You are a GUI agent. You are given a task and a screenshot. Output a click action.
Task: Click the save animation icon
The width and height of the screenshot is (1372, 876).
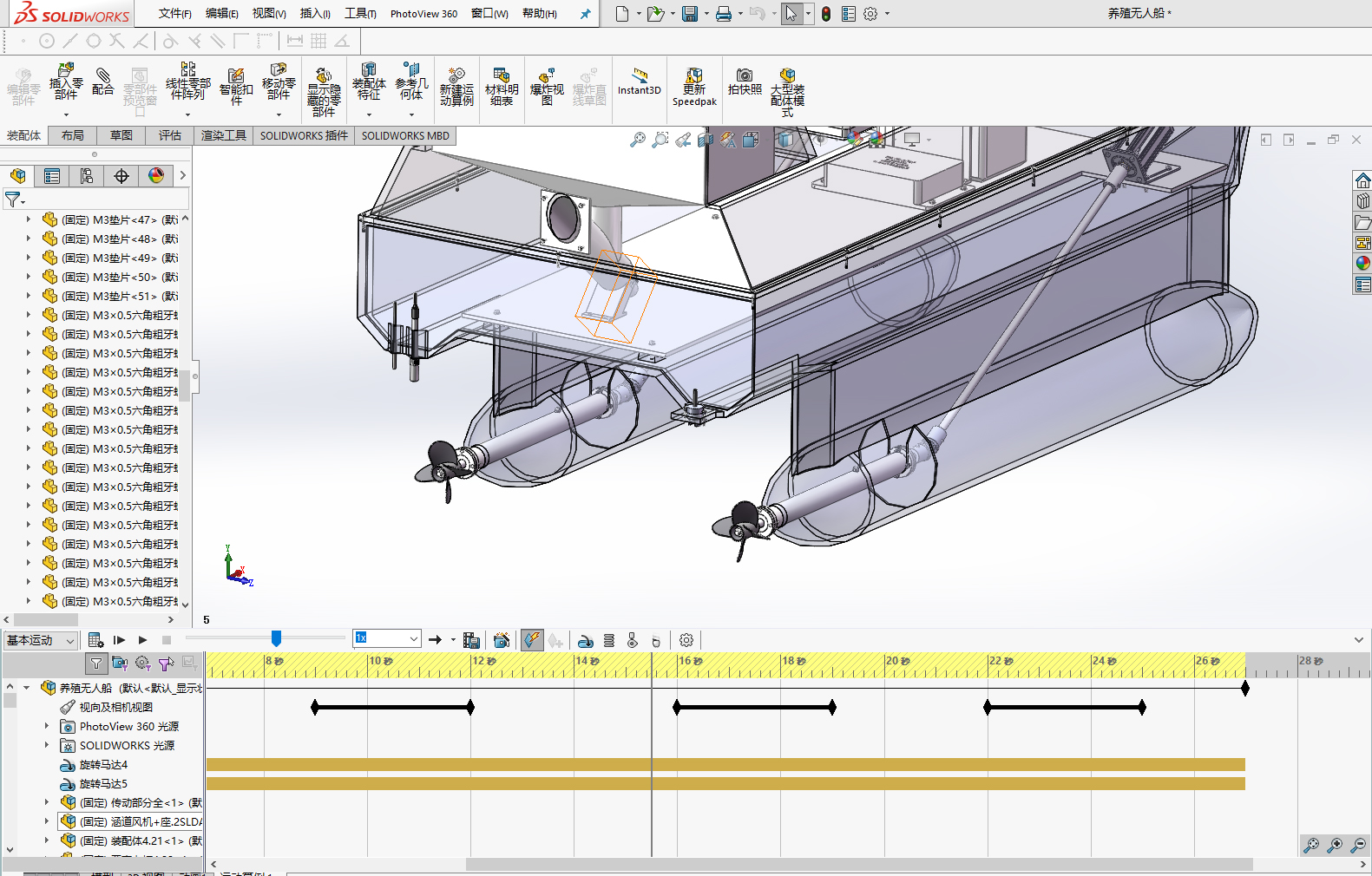tap(471, 640)
